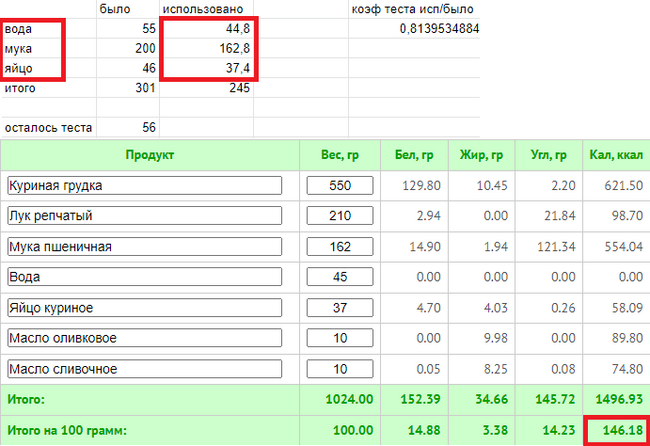The width and height of the screenshot is (650, 446).
Task: Click the 'осталось теста' spreadsheet cell
Action: coord(48,127)
